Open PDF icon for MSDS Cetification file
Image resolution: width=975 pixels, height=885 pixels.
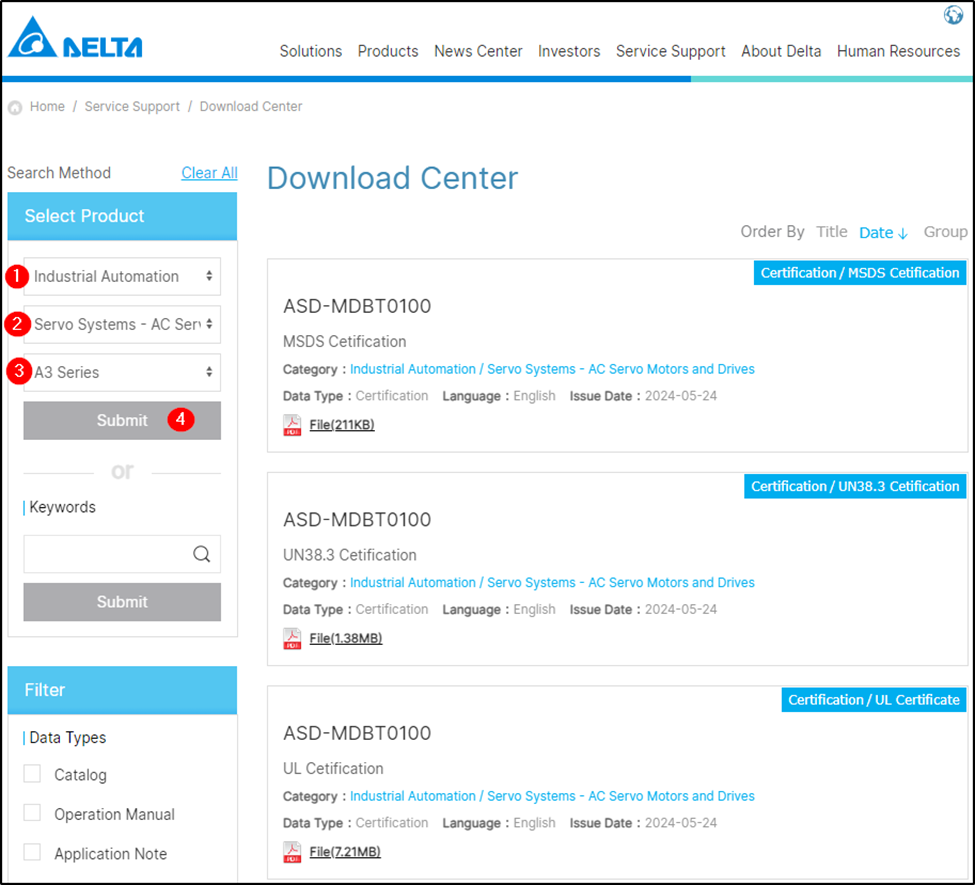click(x=292, y=425)
